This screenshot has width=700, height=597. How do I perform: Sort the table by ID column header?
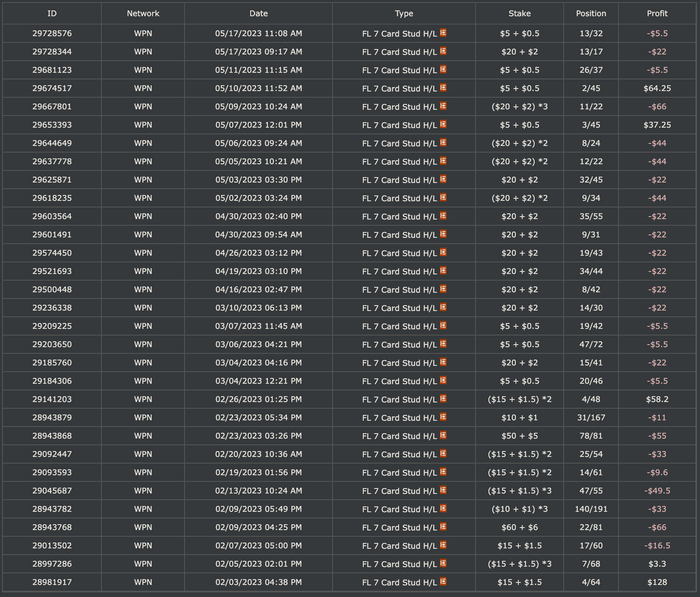[52, 13]
